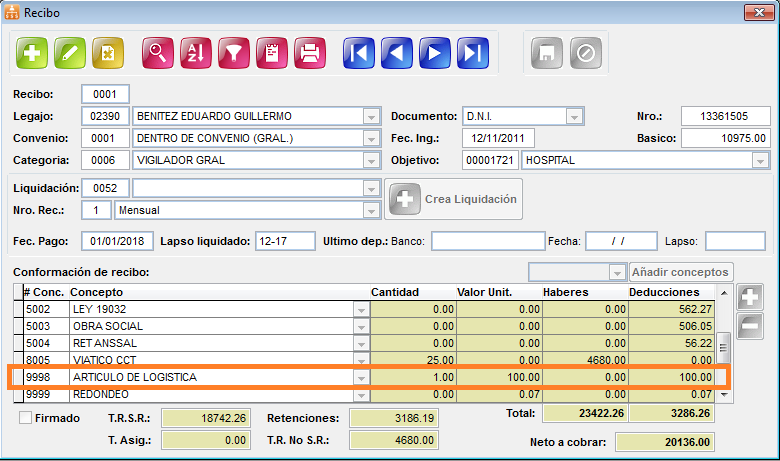Screen dimensions: 780x461
Task: Click the minus icon beside concept grid
Action: (750, 326)
